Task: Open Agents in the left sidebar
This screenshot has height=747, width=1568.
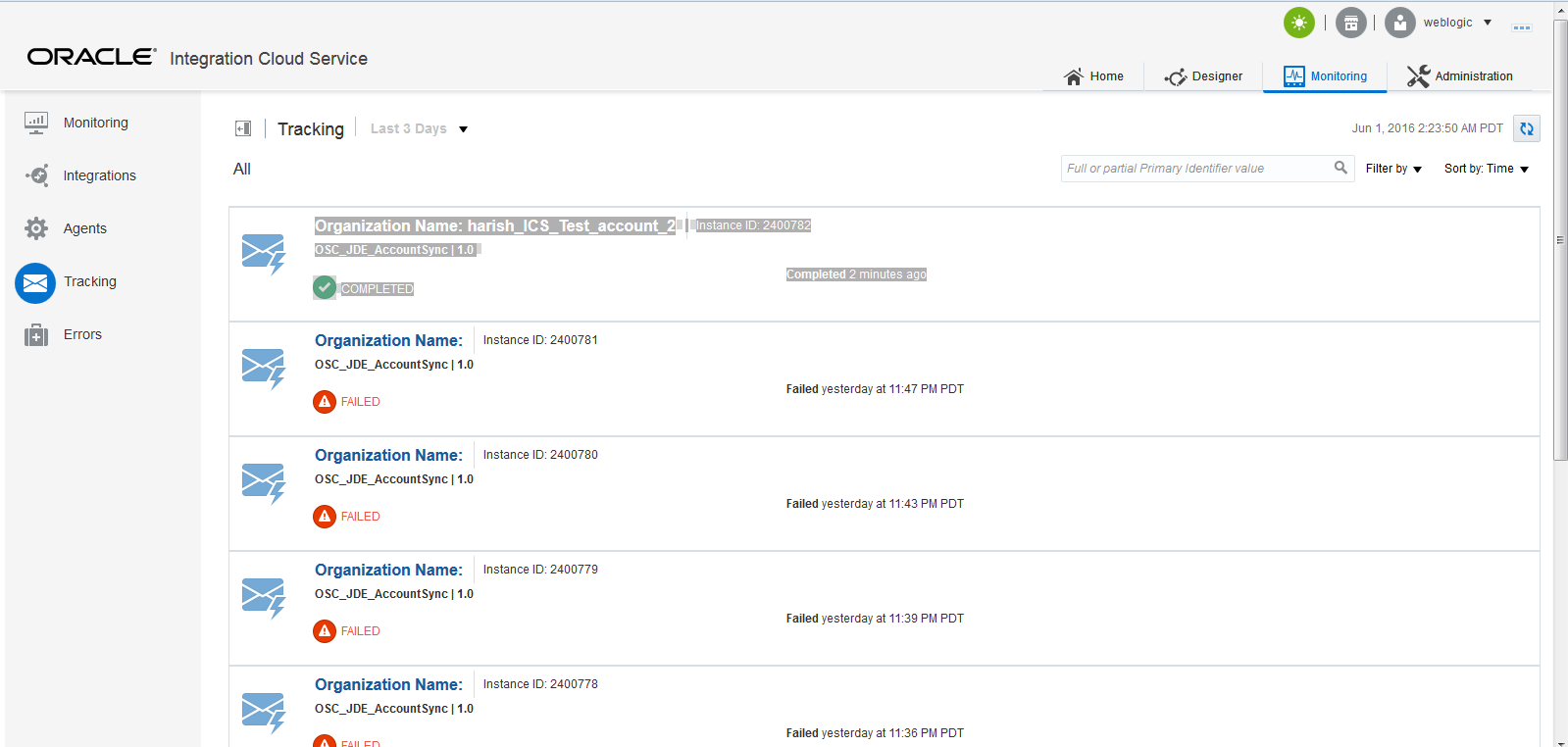Action: [85, 228]
